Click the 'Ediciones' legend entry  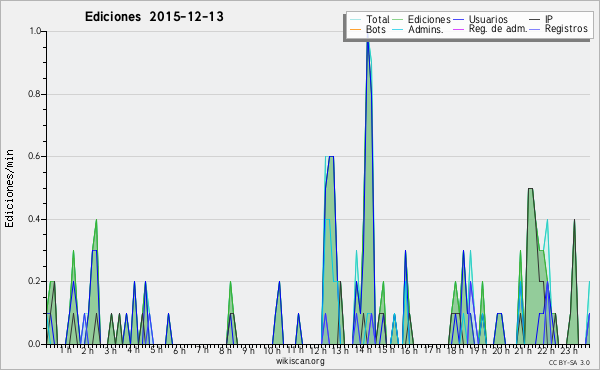[x=429, y=19]
